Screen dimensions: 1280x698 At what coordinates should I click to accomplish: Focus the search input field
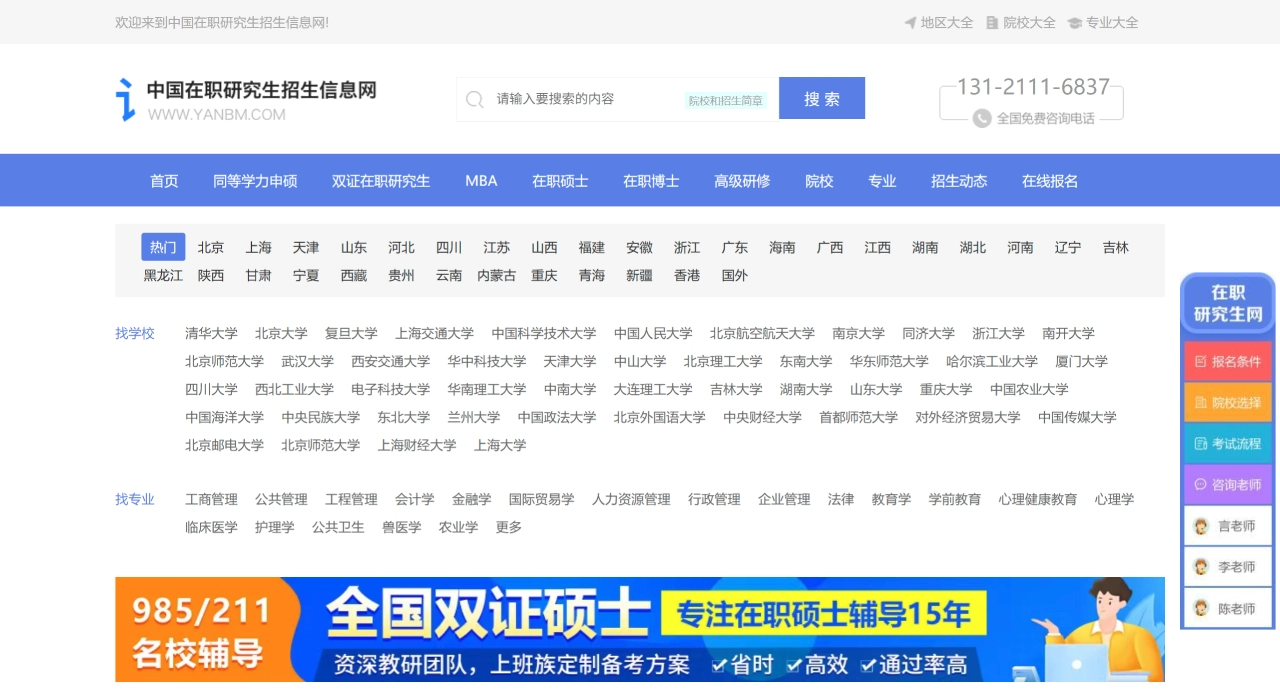617,99
